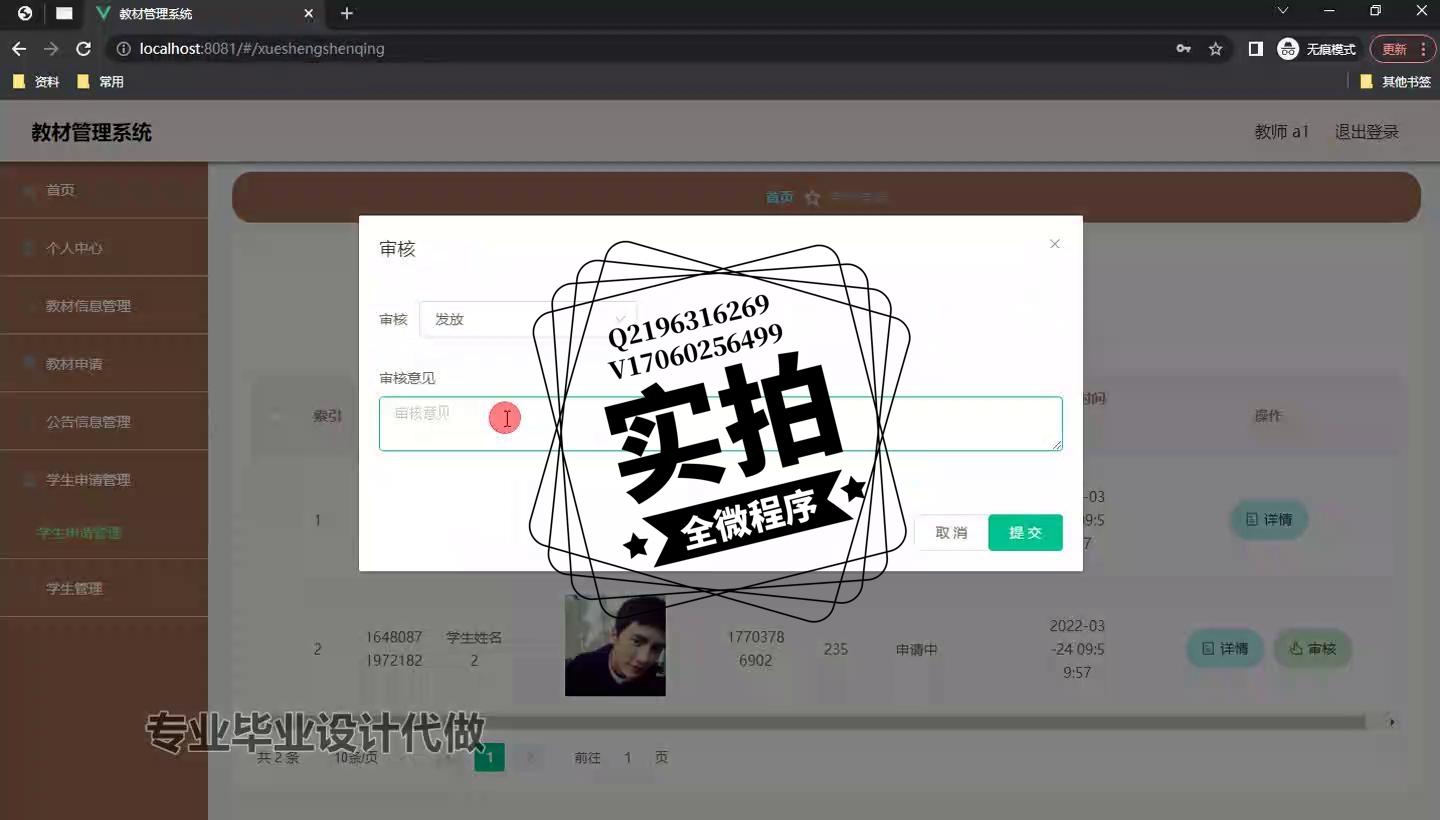This screenshot has width=1440, height=820.
Task: Click into the 审核意见 text area
Action: tap(720, 423)
